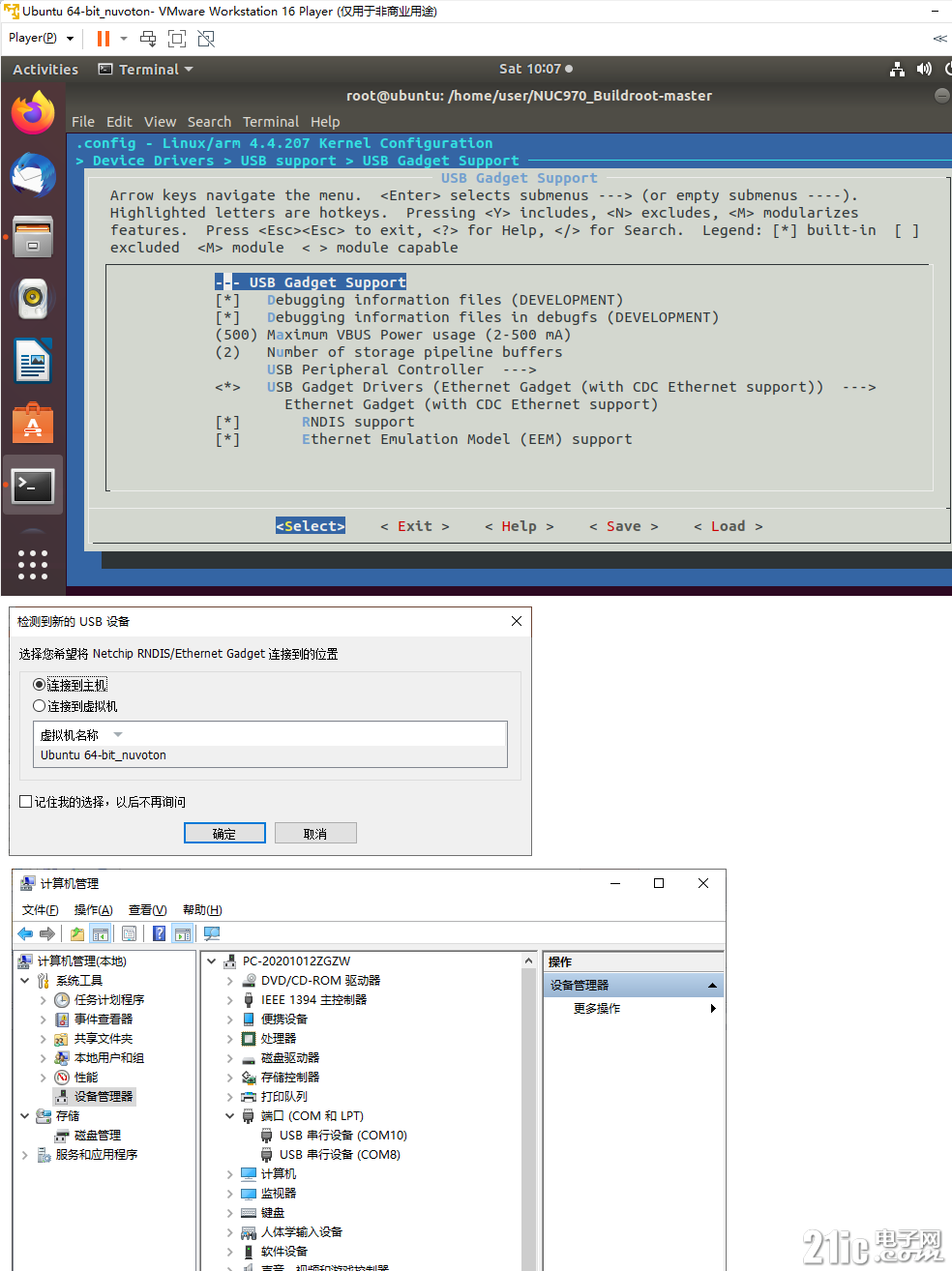Image resolution: width=952 pixels, height=1271 pixels.
Task: Toggle show/hide action pane toolbar icon
Action: (183, 933)
